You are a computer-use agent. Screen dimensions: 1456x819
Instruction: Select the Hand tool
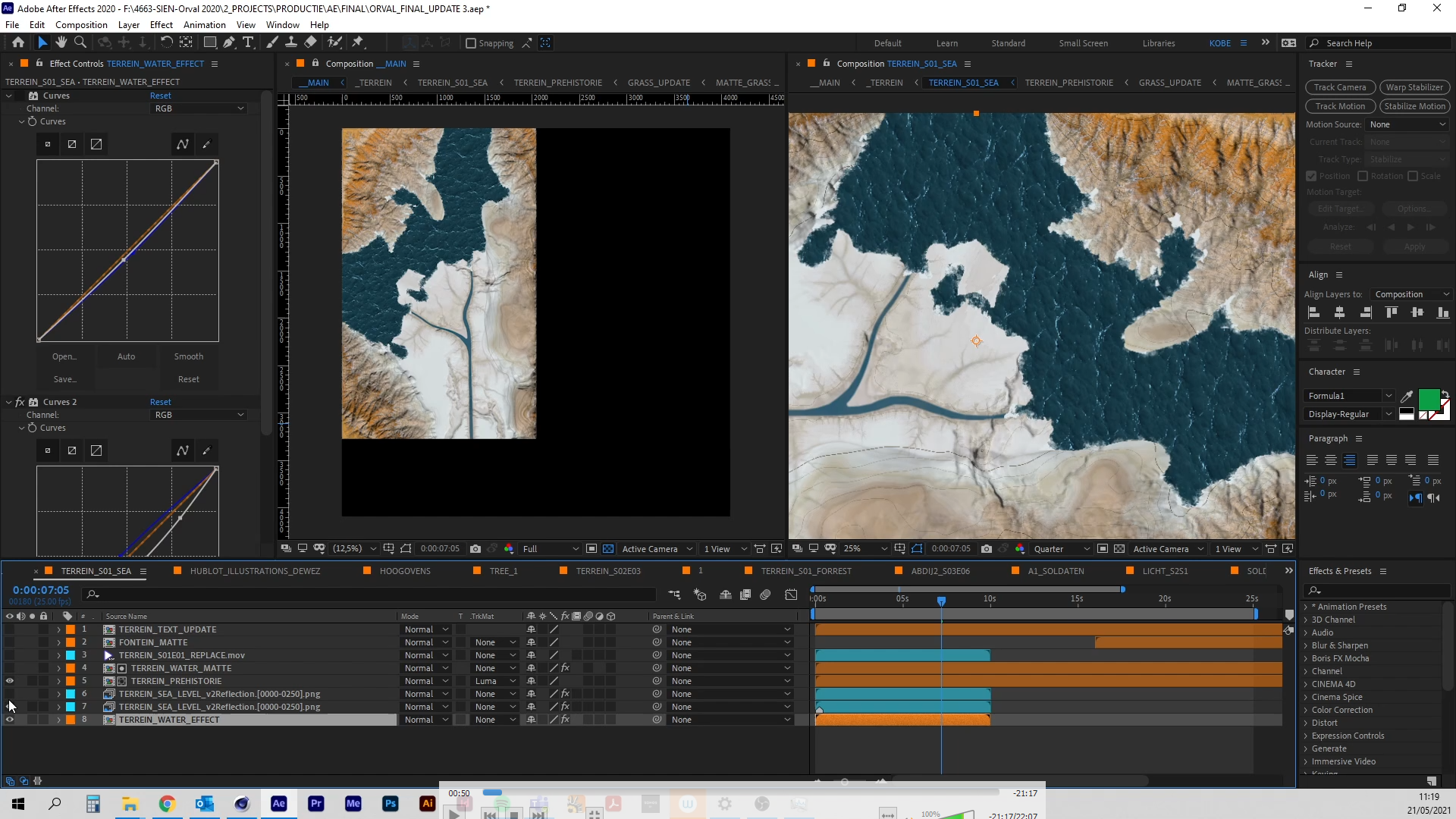tap(61, 42)
